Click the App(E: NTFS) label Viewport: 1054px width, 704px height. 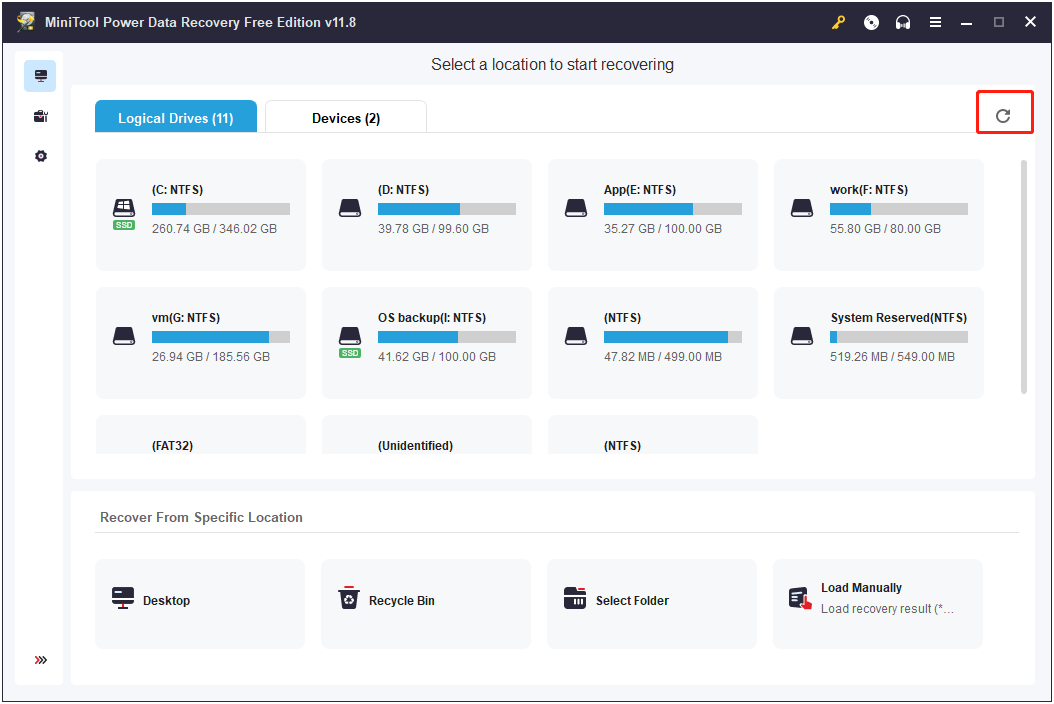[640, 190]
